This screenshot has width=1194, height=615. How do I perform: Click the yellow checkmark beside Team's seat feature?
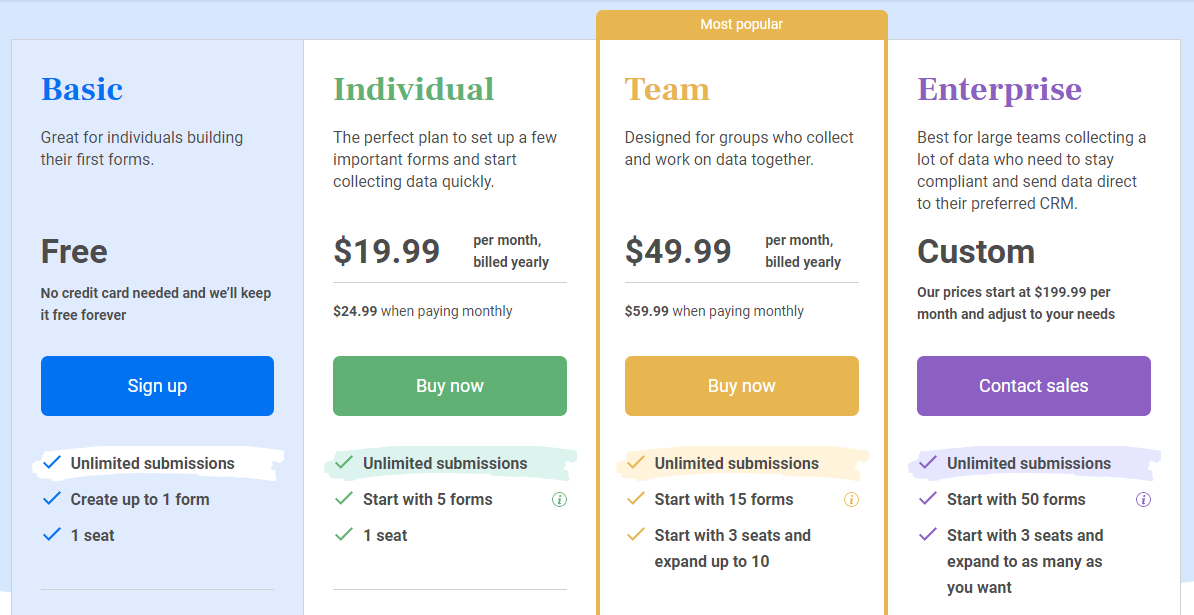click(636, 535)
